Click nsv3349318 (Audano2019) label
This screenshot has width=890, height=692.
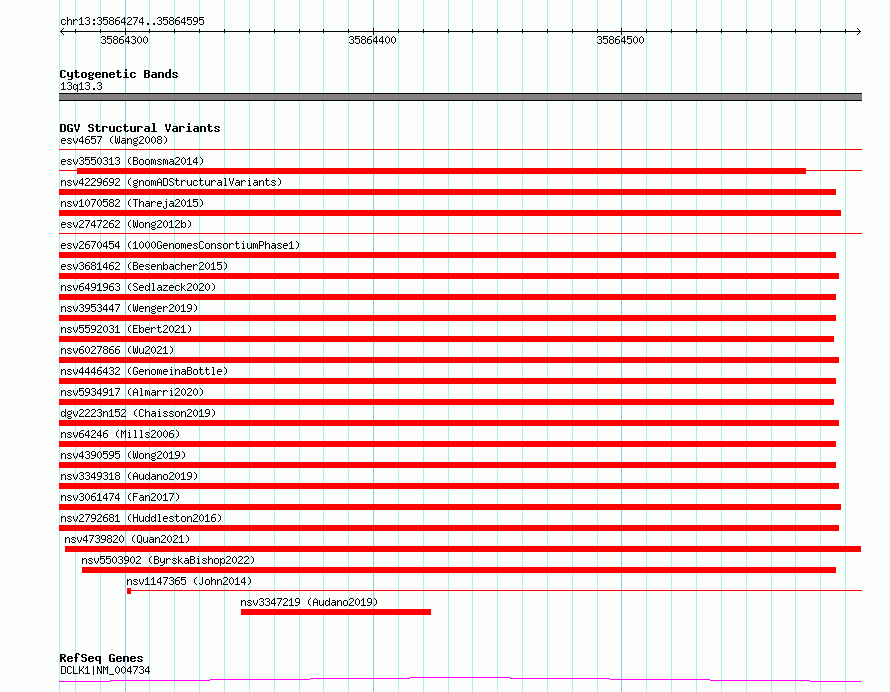(x=129, y=476)
